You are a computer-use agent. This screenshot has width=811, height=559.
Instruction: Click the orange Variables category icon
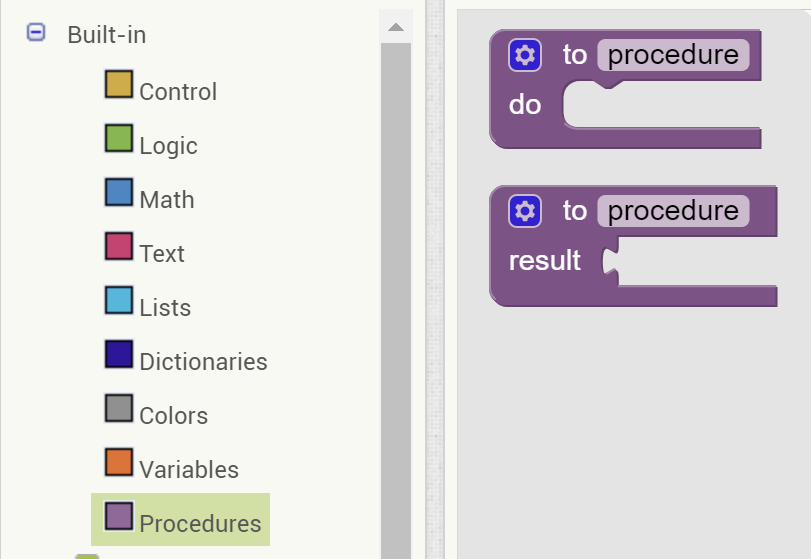coord(119,462)
